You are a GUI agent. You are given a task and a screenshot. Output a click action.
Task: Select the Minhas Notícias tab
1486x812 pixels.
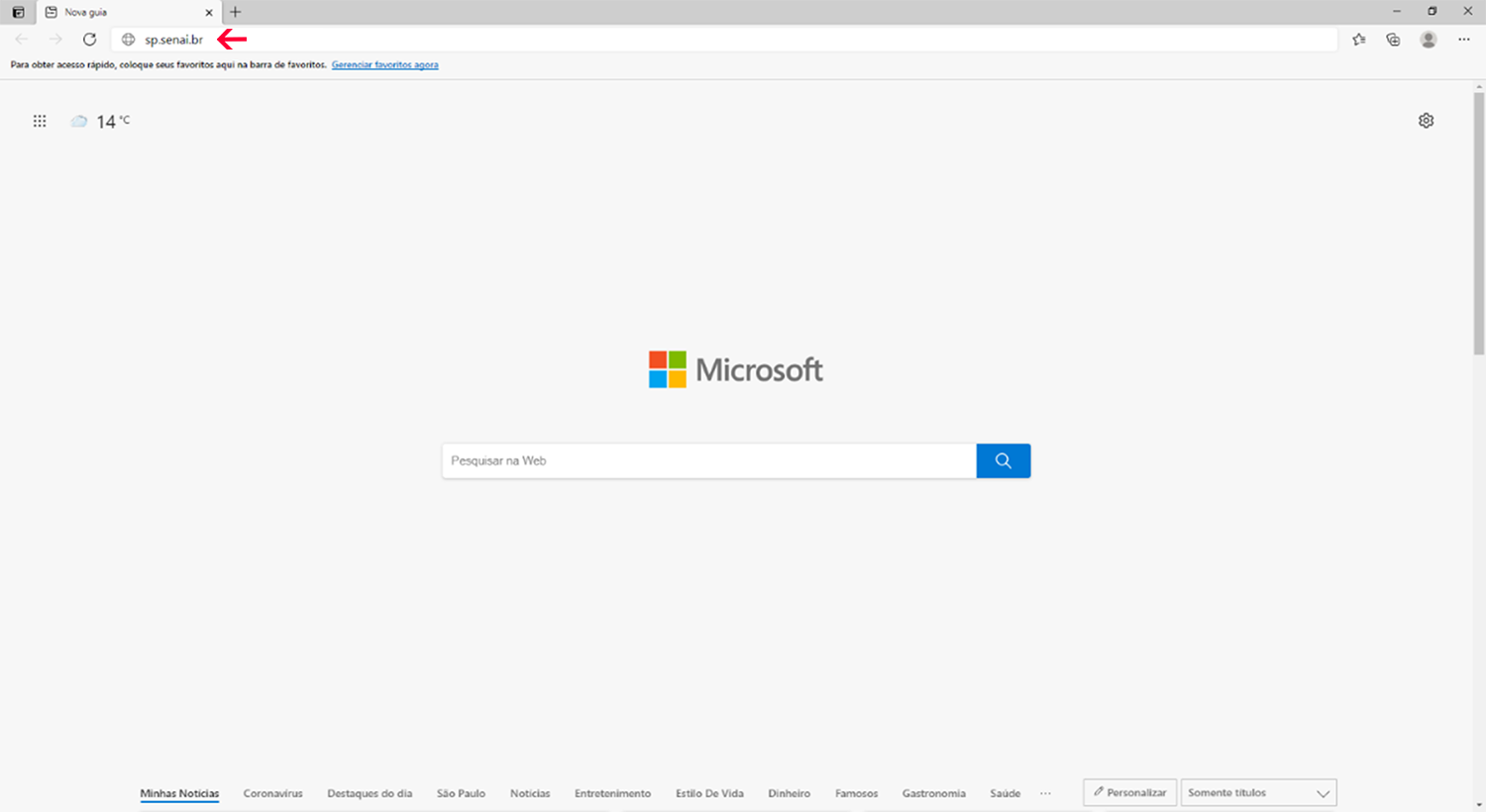(x=179, y=793)
